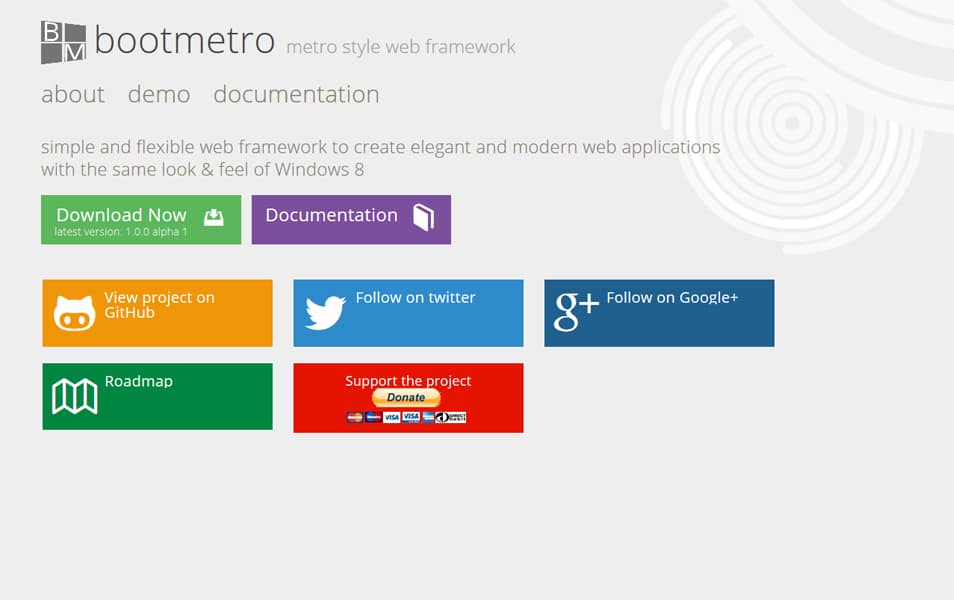Viewport: 954px width, 600px height.
Task: Click the latest version 1.0.0 alpha 1 text
Action: [120, 232]
